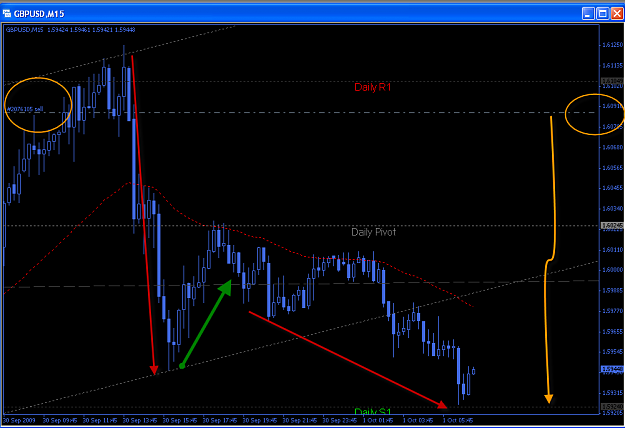This screenshot has width=625, height=428.
Task: Click the 30 Sep 19:45 time label
Action: (260, 420)
